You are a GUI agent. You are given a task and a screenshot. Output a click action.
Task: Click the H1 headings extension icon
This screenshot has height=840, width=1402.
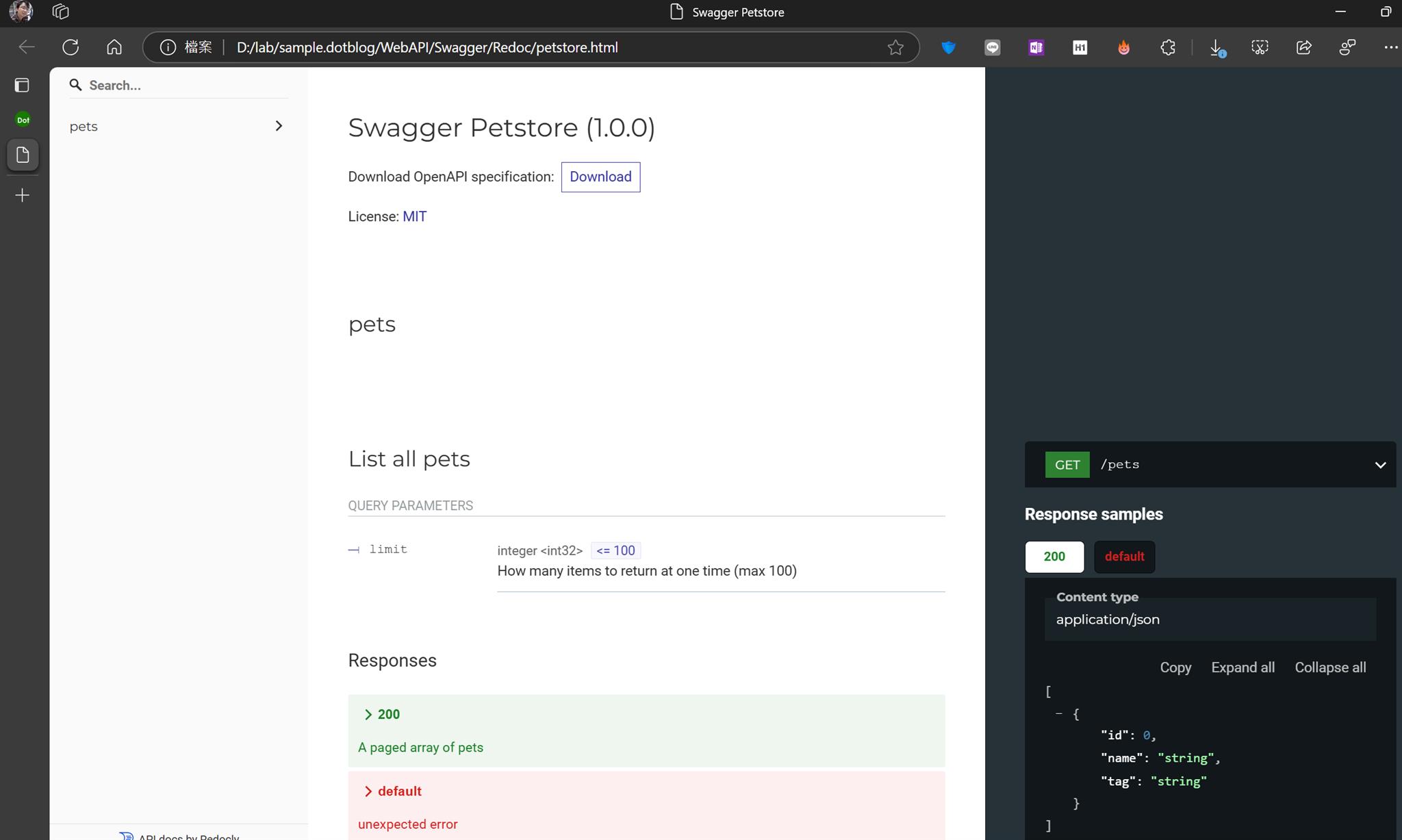click(1080, 47)
